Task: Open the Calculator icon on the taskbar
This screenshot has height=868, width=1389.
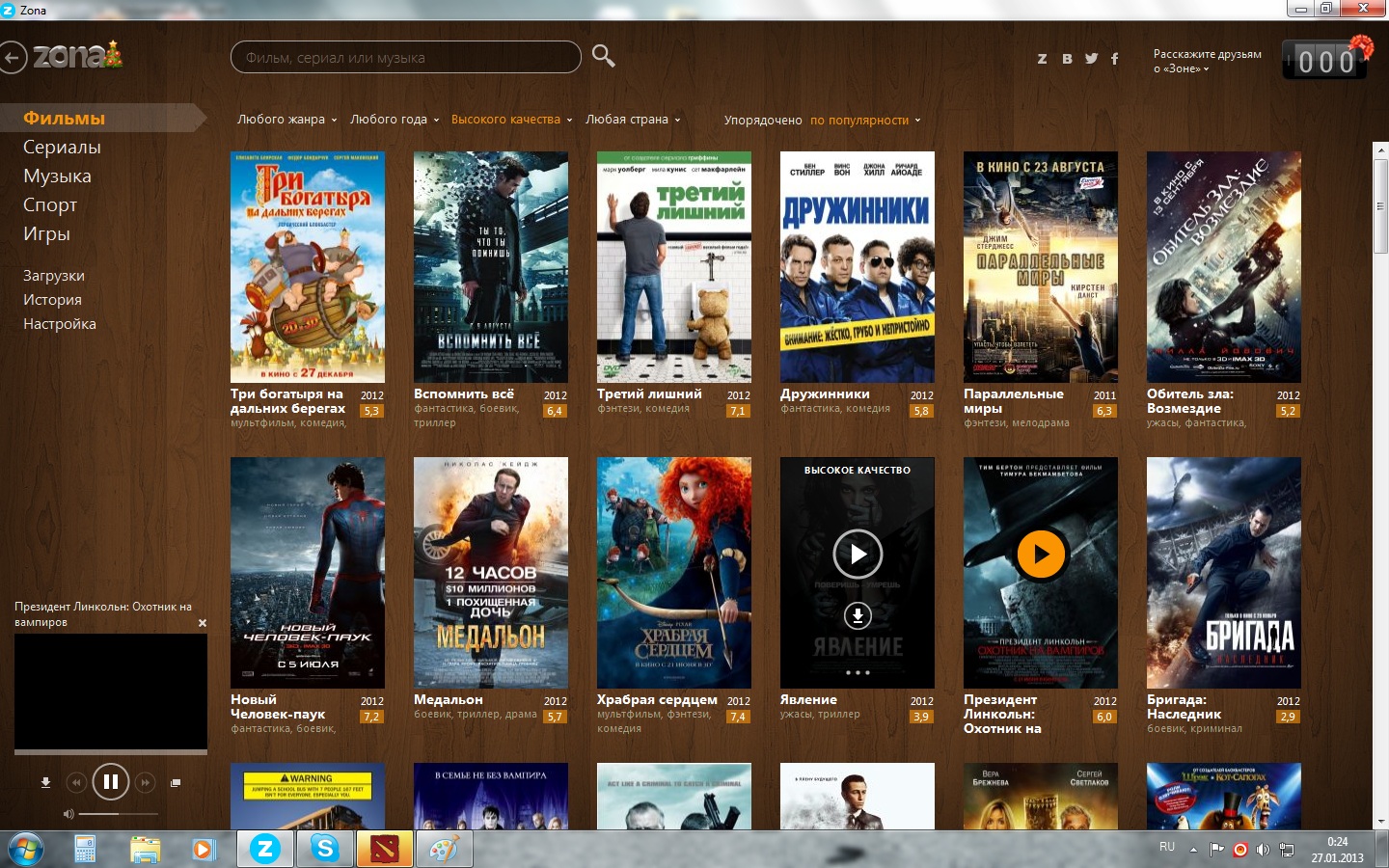Action: coord(85,850)
